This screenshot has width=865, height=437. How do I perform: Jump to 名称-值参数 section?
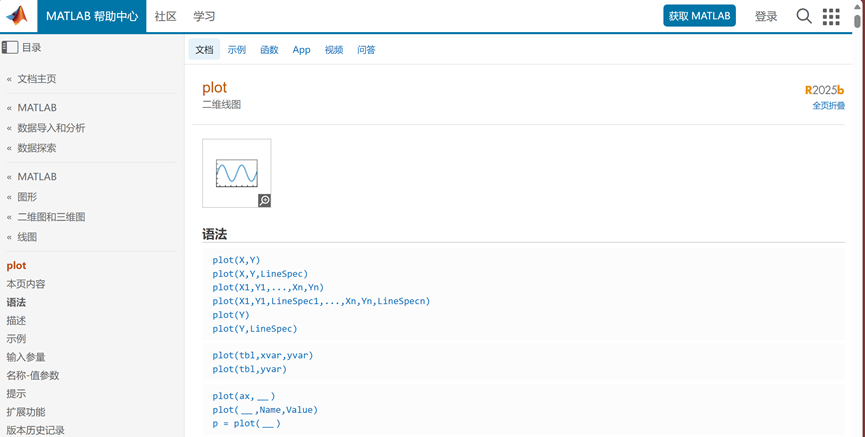[x=33, y=375]
